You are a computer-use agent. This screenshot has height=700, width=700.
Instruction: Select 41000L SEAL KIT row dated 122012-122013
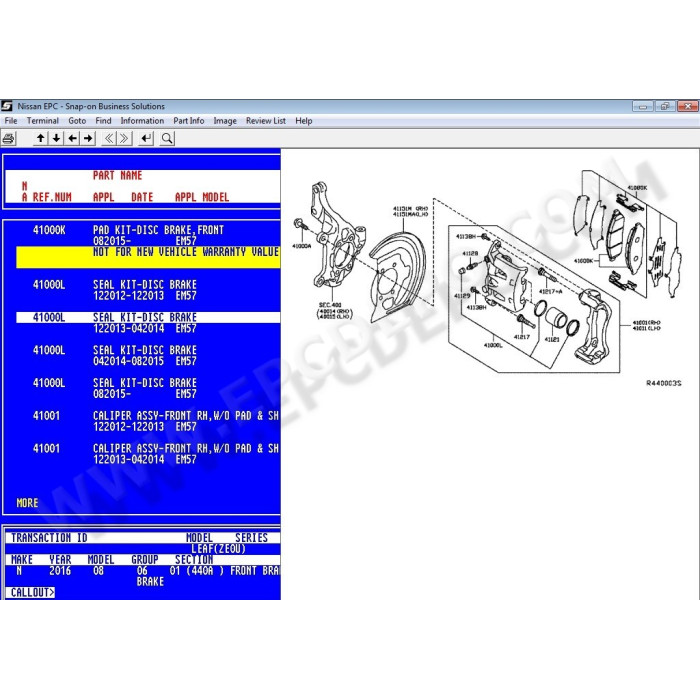148,290
